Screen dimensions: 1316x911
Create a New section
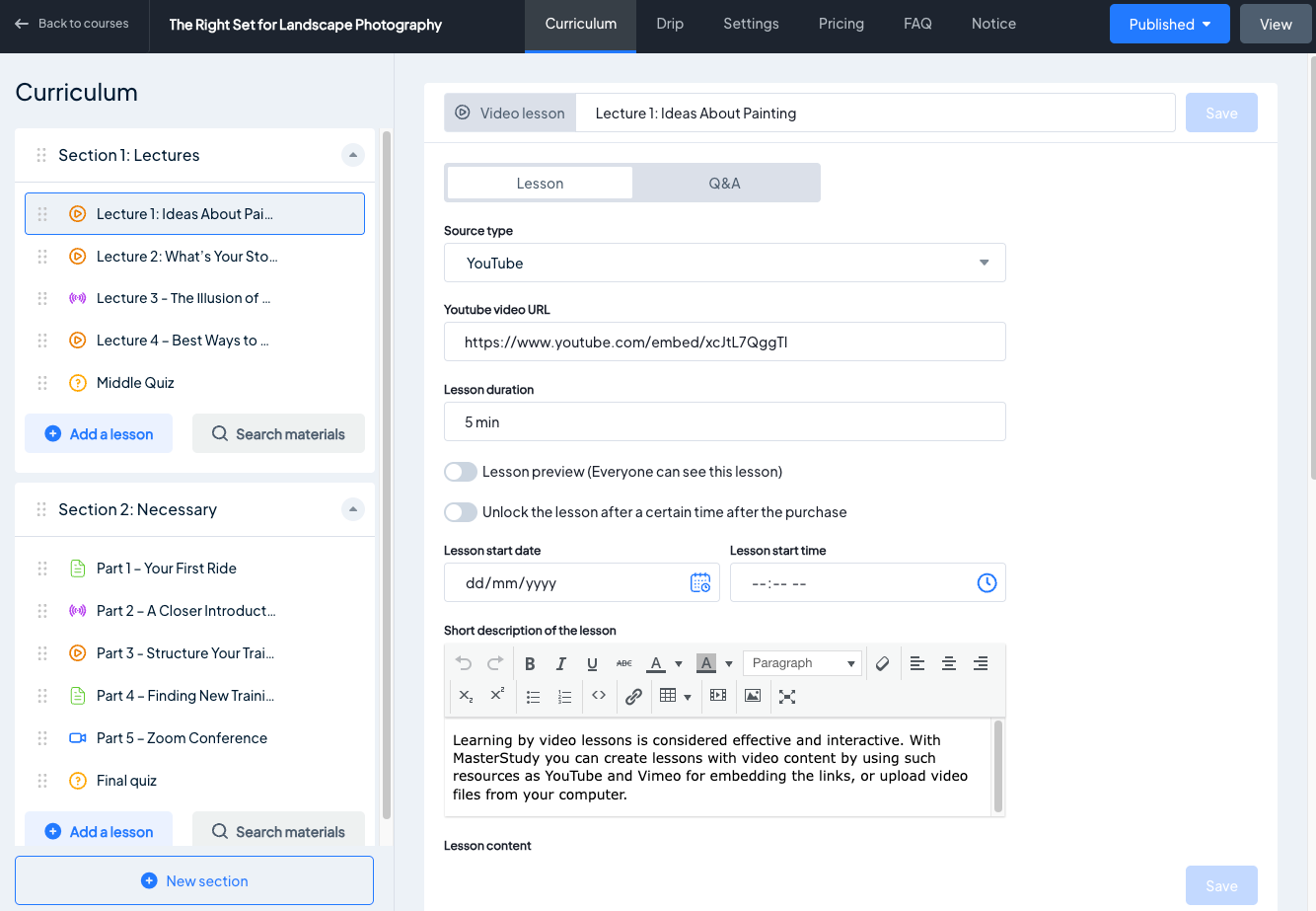pos(194,880)
